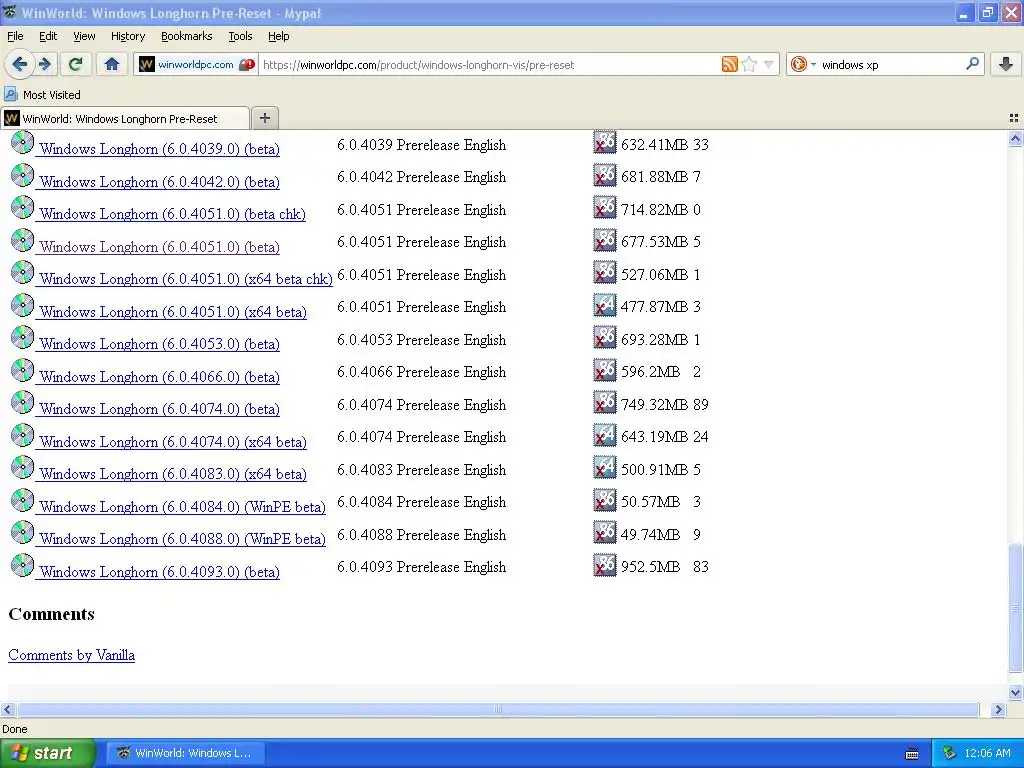Open the View menu

coord(84,36)
